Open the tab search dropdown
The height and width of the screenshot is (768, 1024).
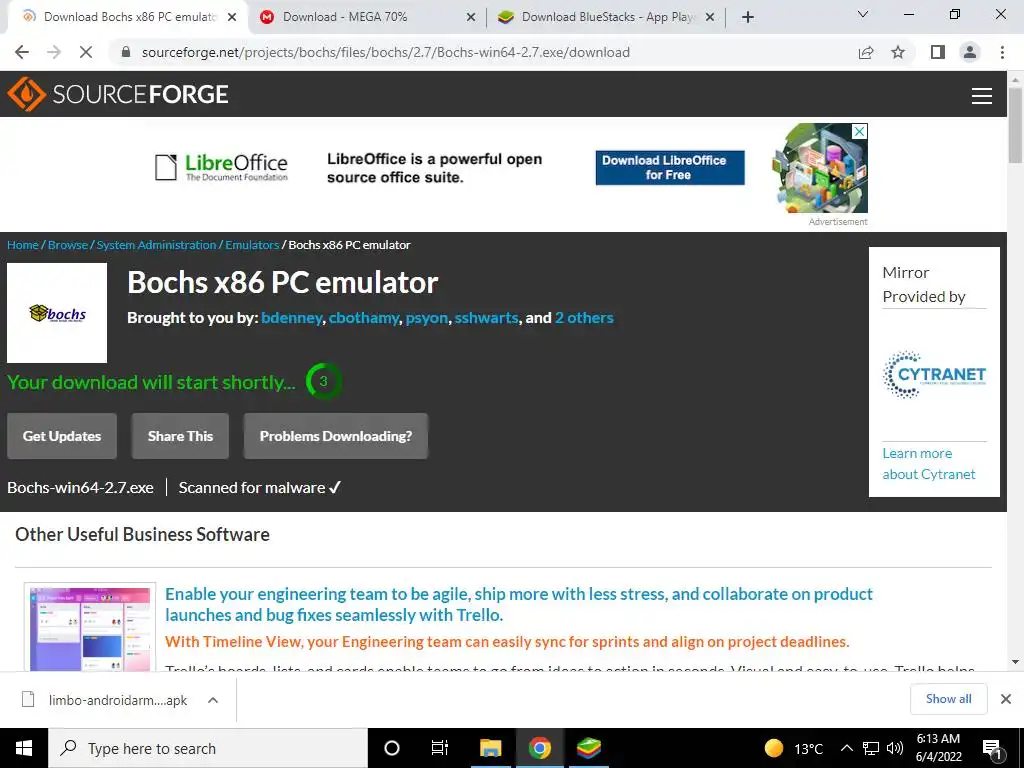(863, 14)
